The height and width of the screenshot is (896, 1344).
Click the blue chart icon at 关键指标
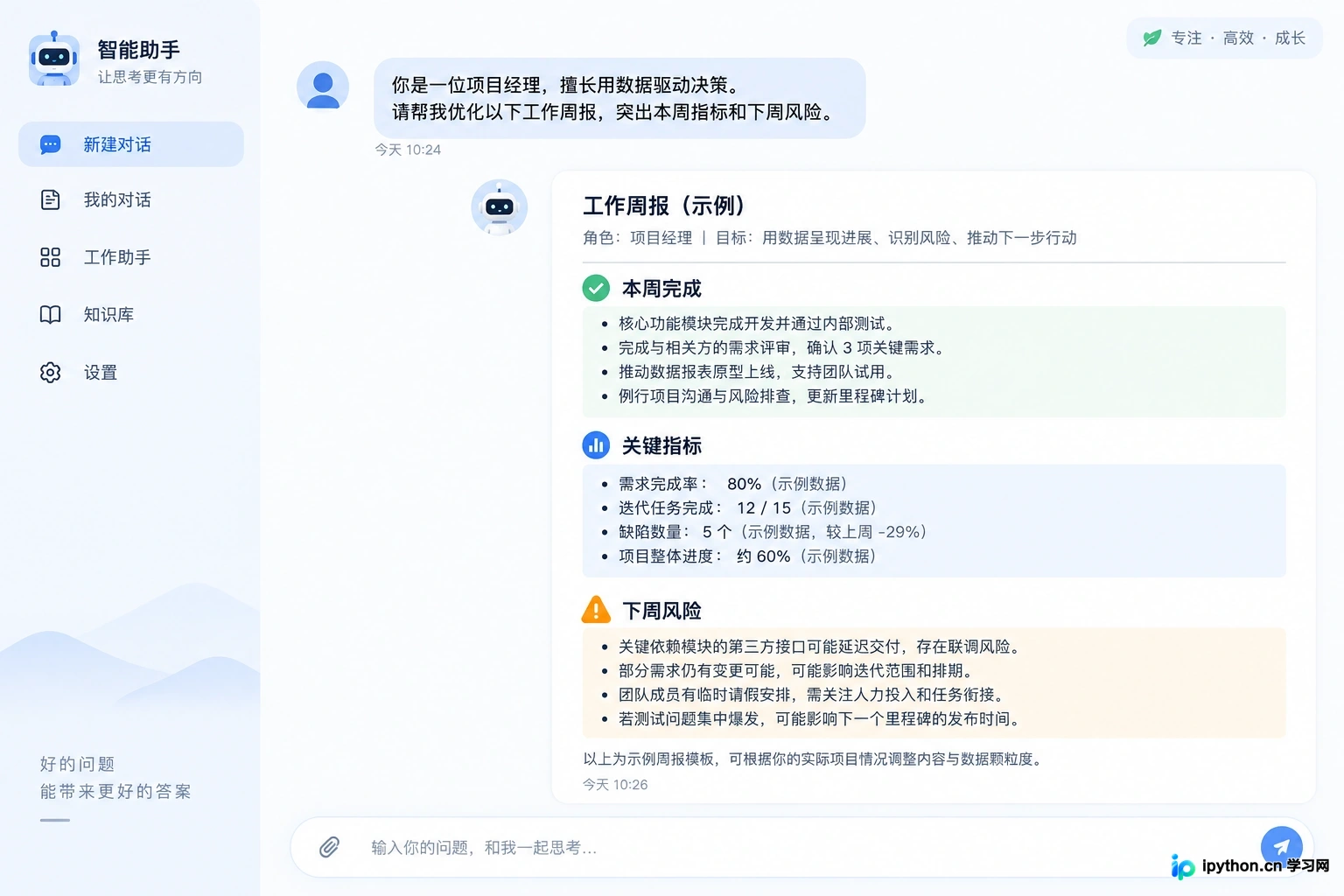click(x=596, y=445)
